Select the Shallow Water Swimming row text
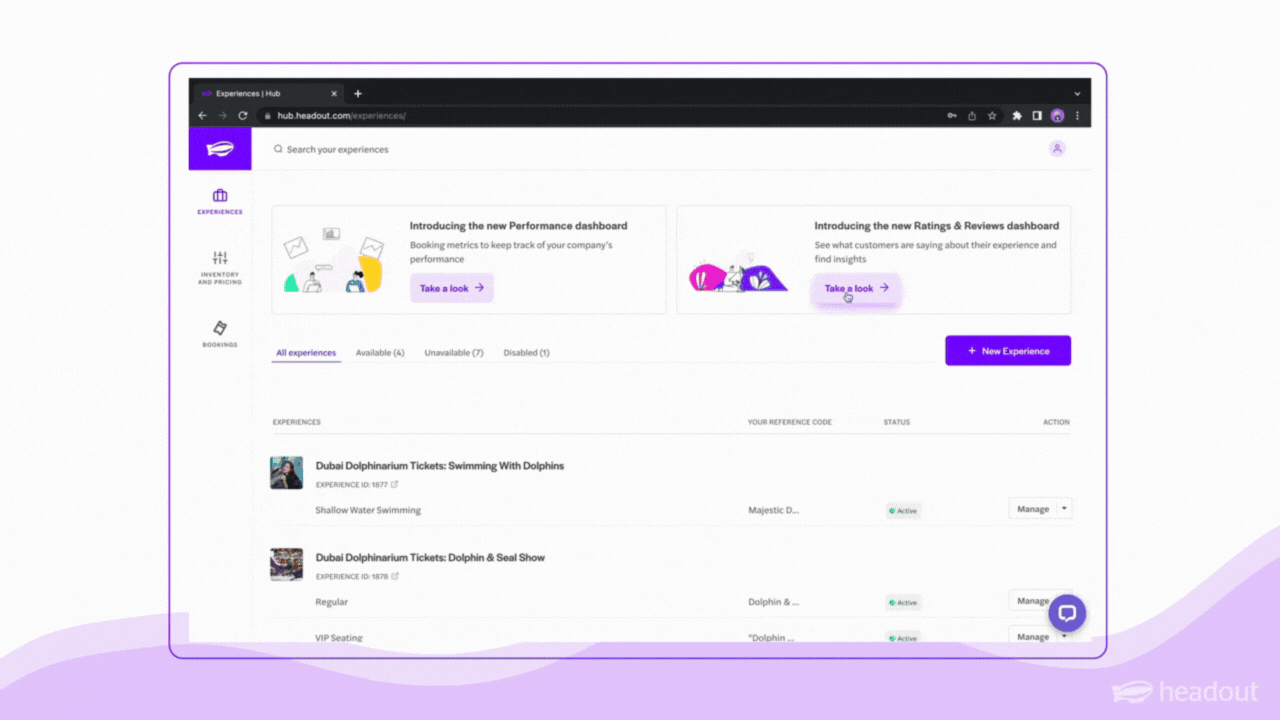The width and height of the screenshot is (1280, 720). (368, 510)
